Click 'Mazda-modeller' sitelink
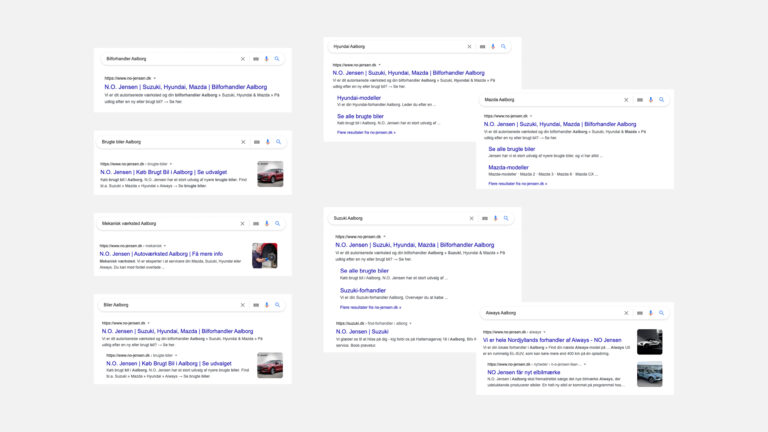768x432 pixels. point(509,168)
